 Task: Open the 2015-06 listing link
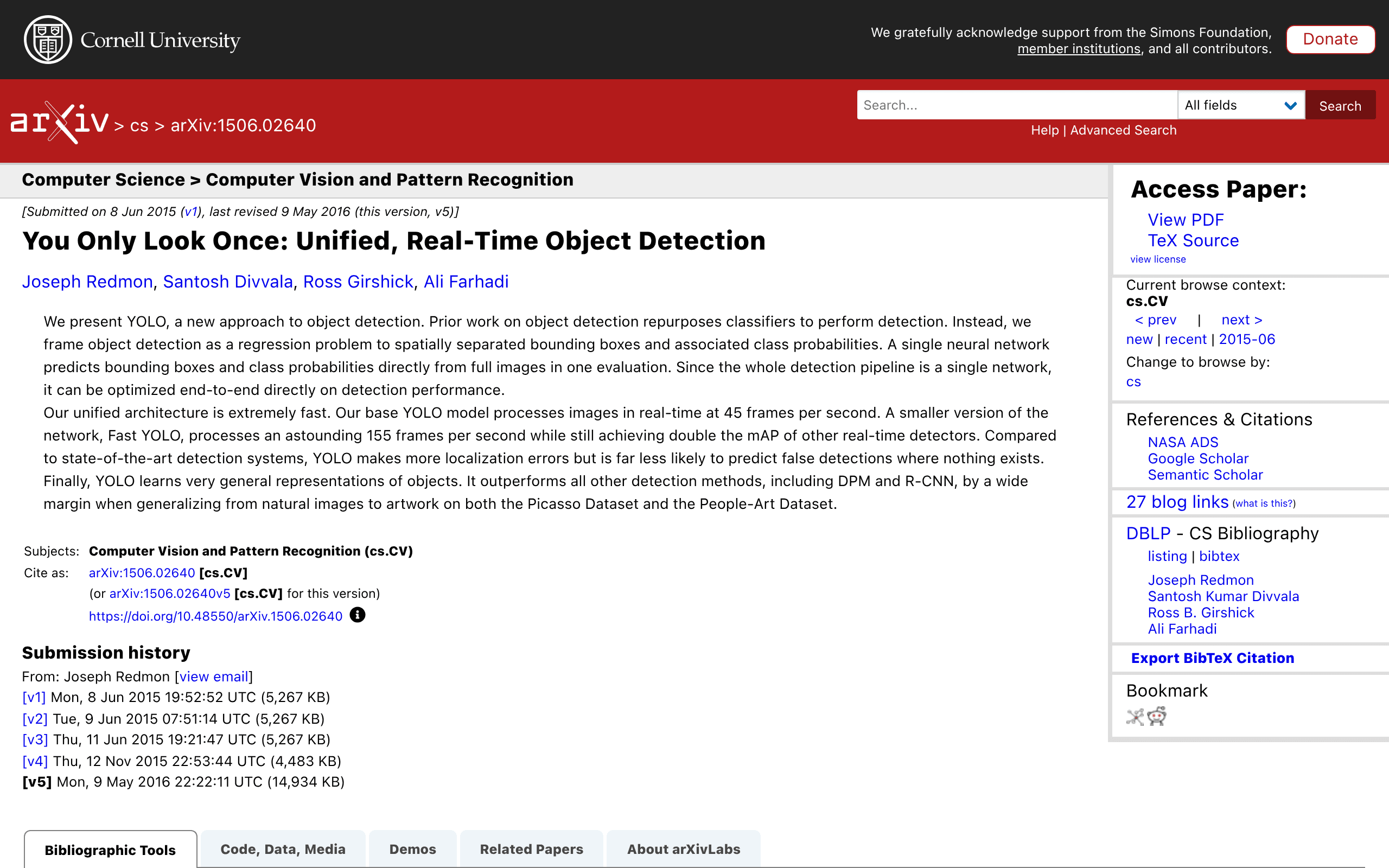click(1247, 339)
